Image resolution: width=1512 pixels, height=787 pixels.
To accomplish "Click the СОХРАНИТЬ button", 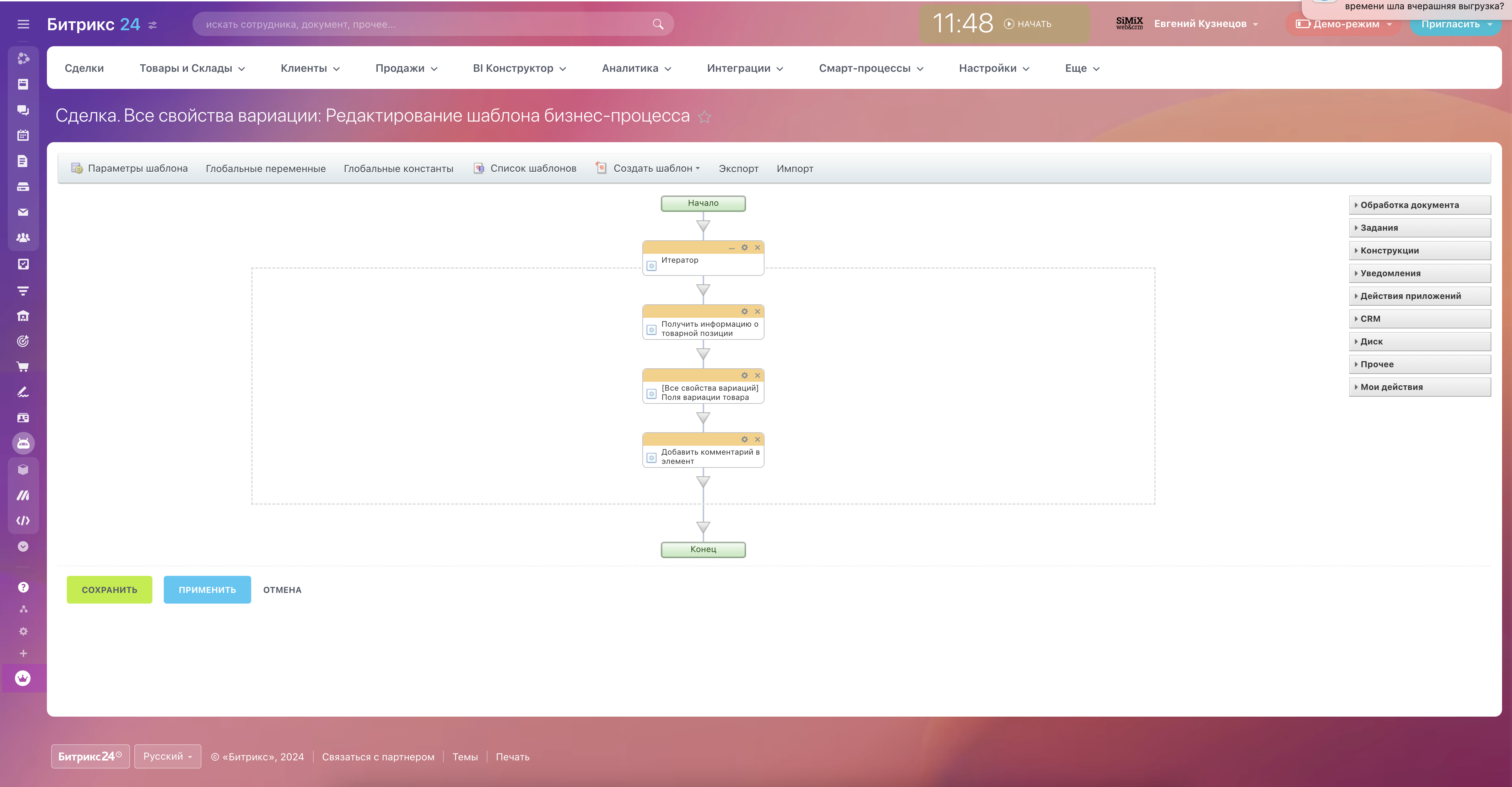I will coord(109,590).
